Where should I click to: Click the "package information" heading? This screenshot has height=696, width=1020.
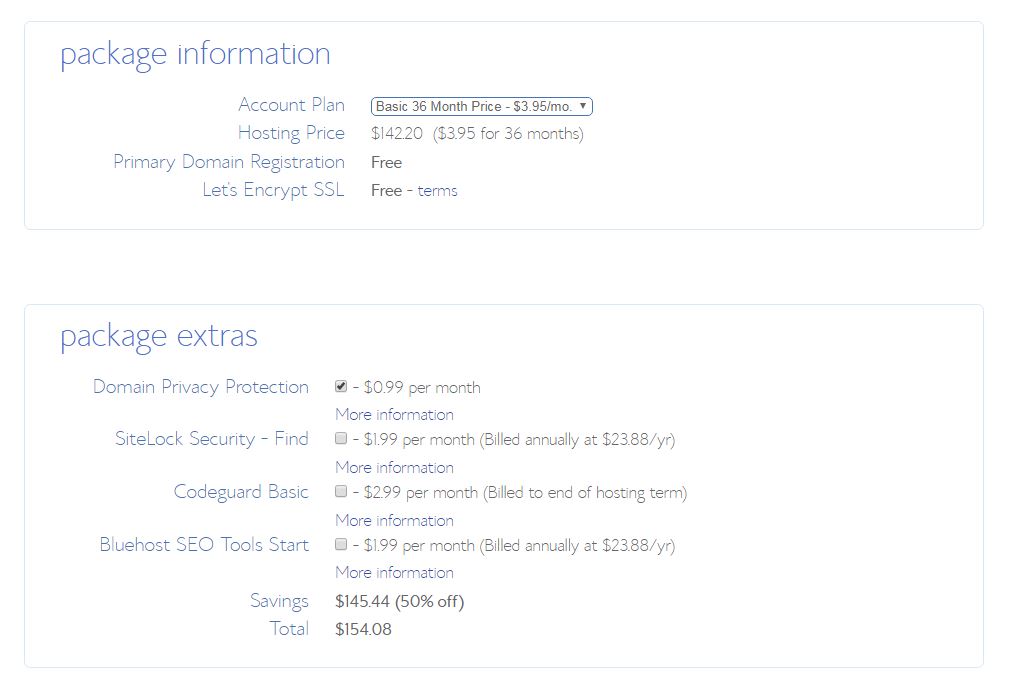(195, 54)
